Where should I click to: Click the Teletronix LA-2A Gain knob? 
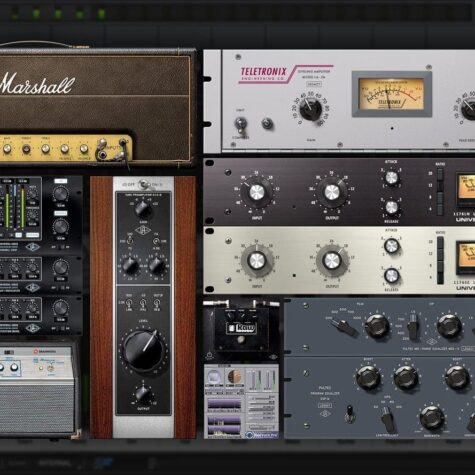click(x=311, y=109)
